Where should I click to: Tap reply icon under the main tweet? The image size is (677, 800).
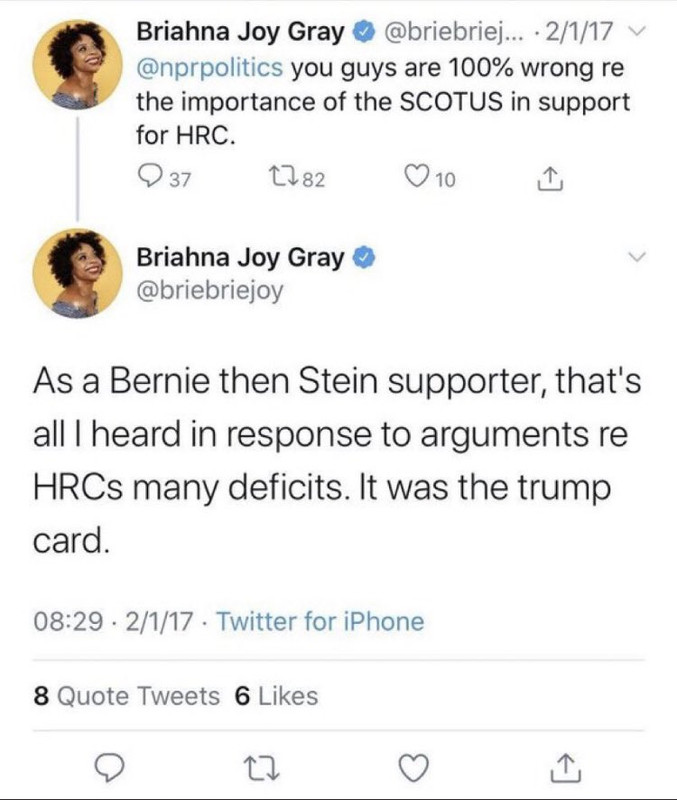click(110, 767)
